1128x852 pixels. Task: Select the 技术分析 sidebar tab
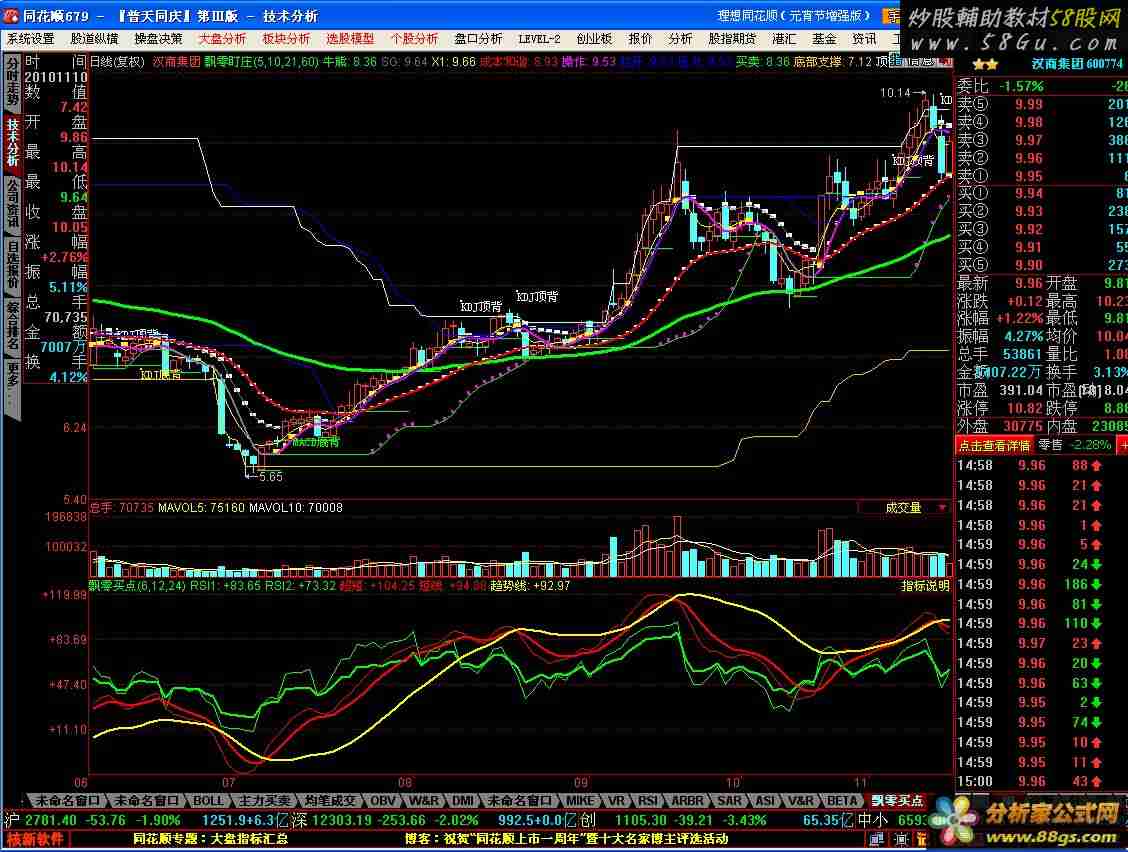(12, 141)
